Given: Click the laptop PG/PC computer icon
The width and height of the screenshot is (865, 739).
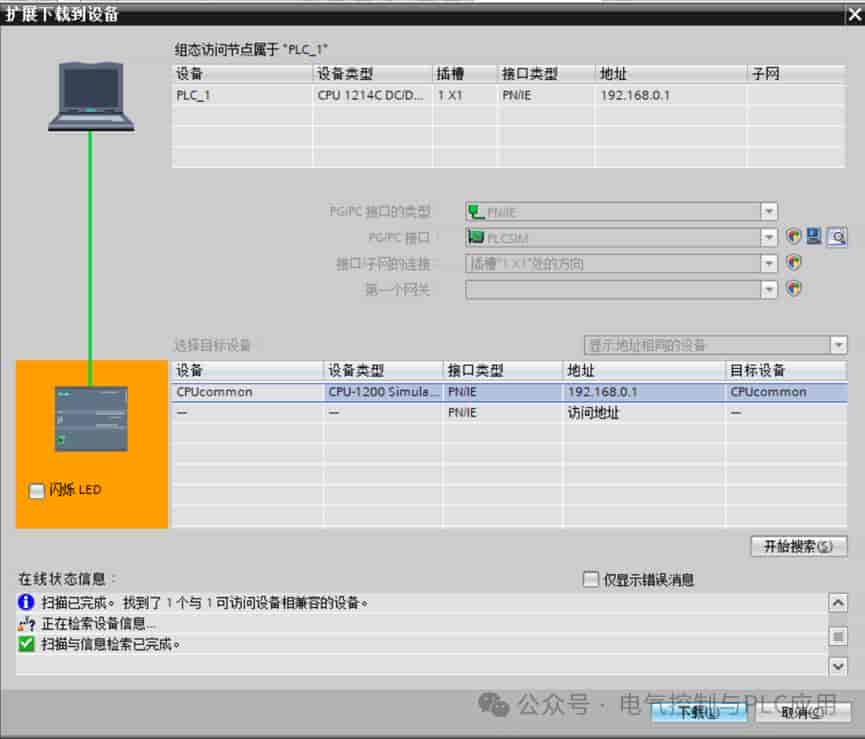Looking at the screenshot, I should [x=91, y=97].
